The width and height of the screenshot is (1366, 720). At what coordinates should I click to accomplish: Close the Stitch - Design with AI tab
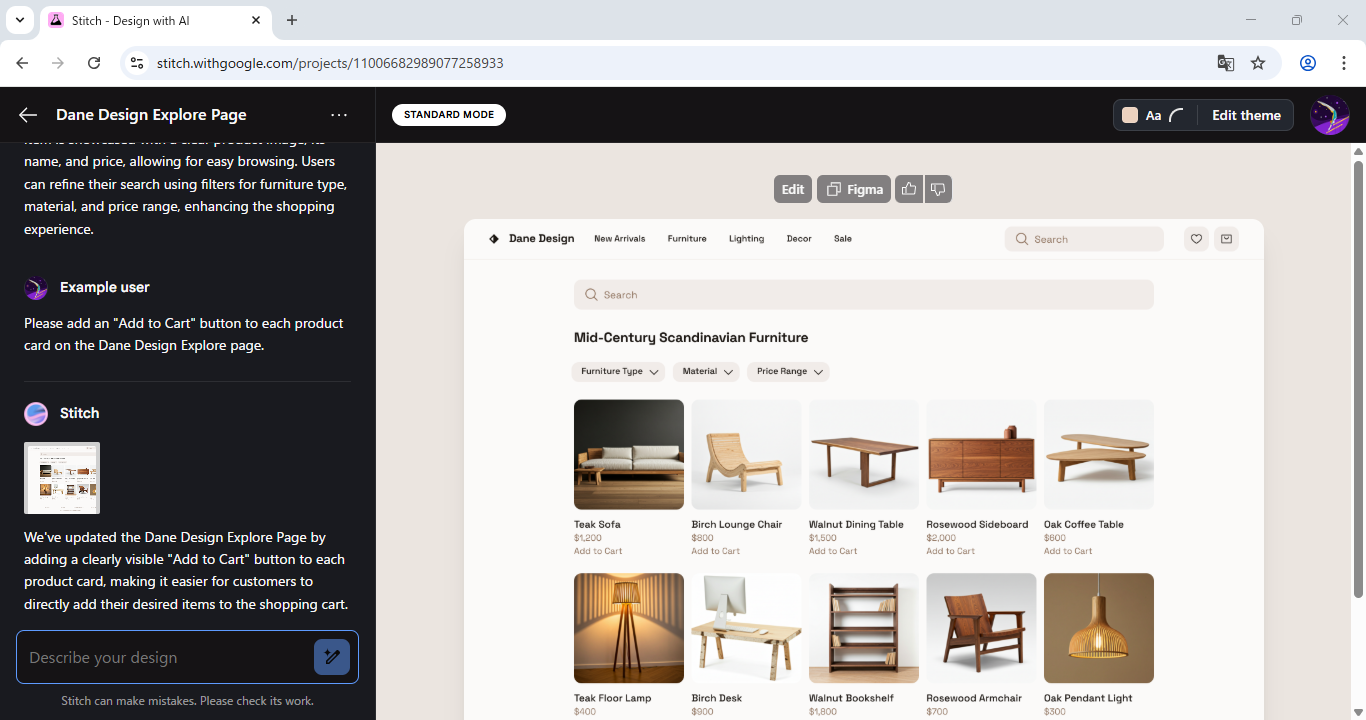257,20
